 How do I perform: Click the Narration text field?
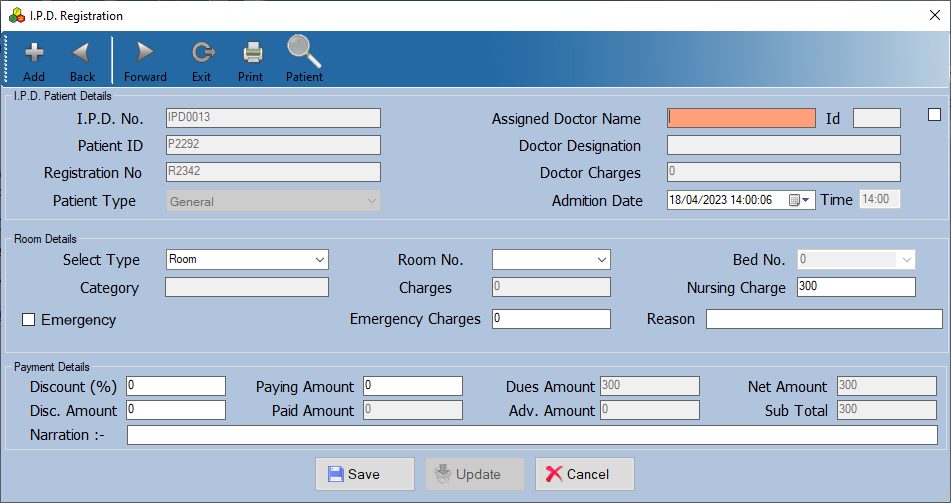point(533,435)
